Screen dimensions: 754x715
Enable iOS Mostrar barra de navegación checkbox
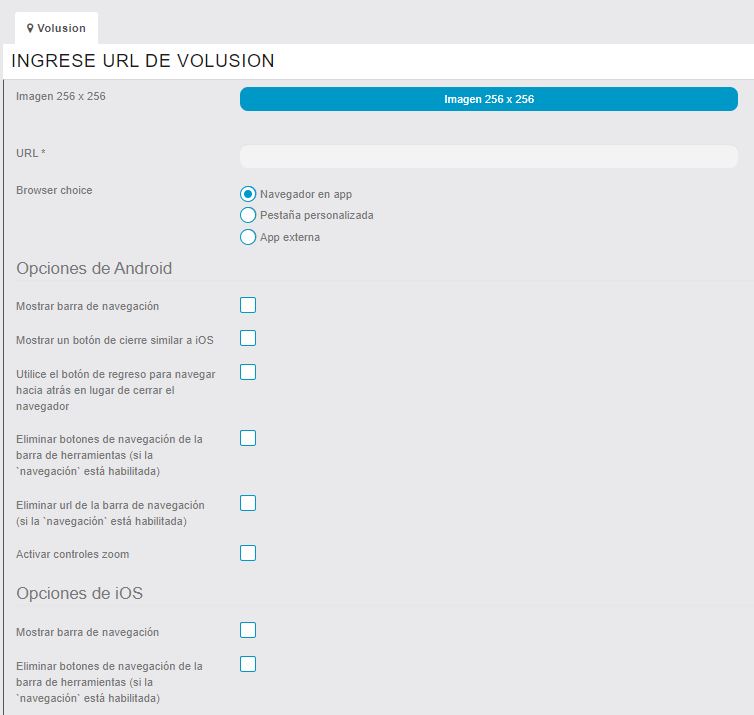248,630
